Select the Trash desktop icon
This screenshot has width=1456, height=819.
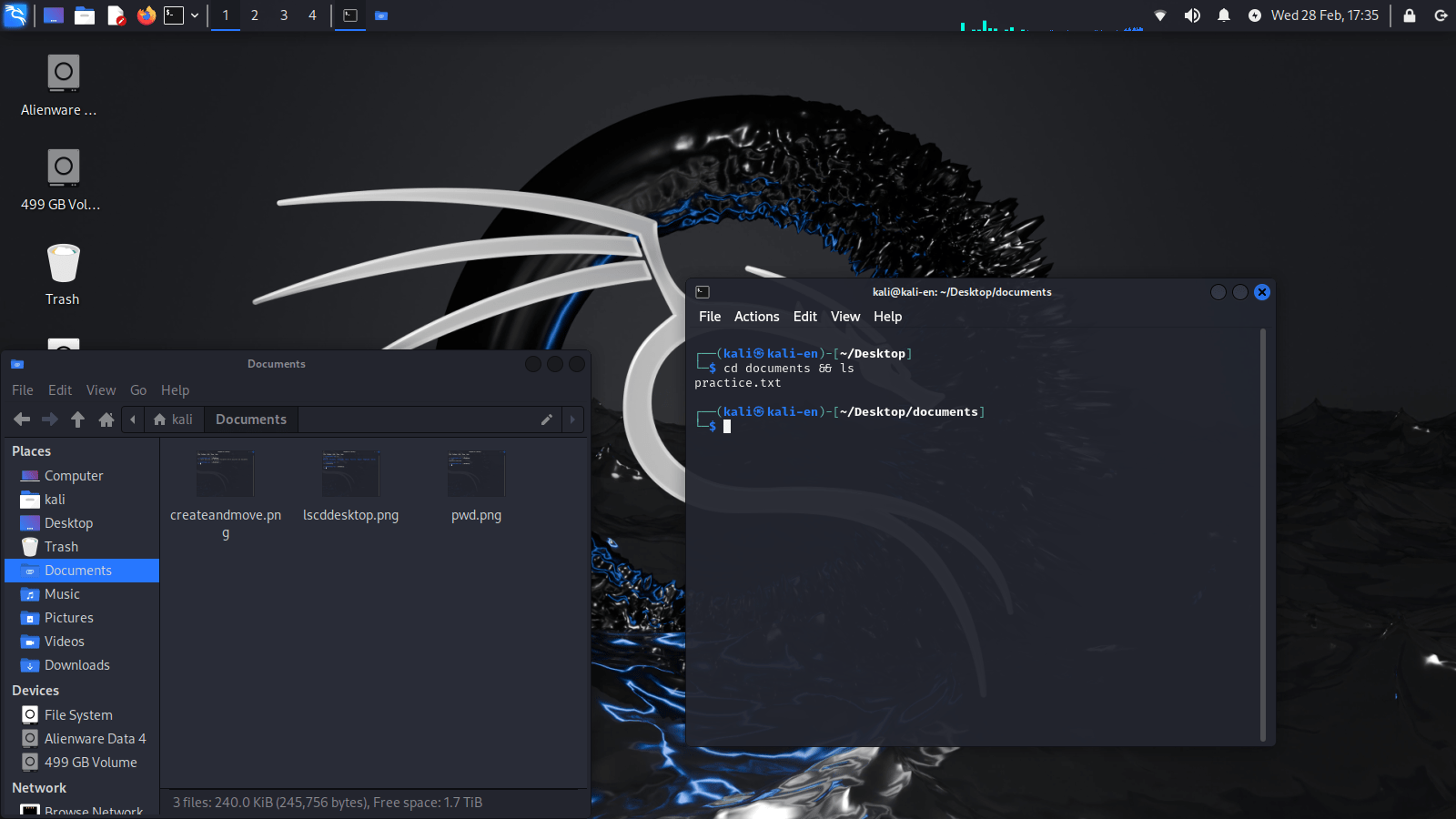63,274
